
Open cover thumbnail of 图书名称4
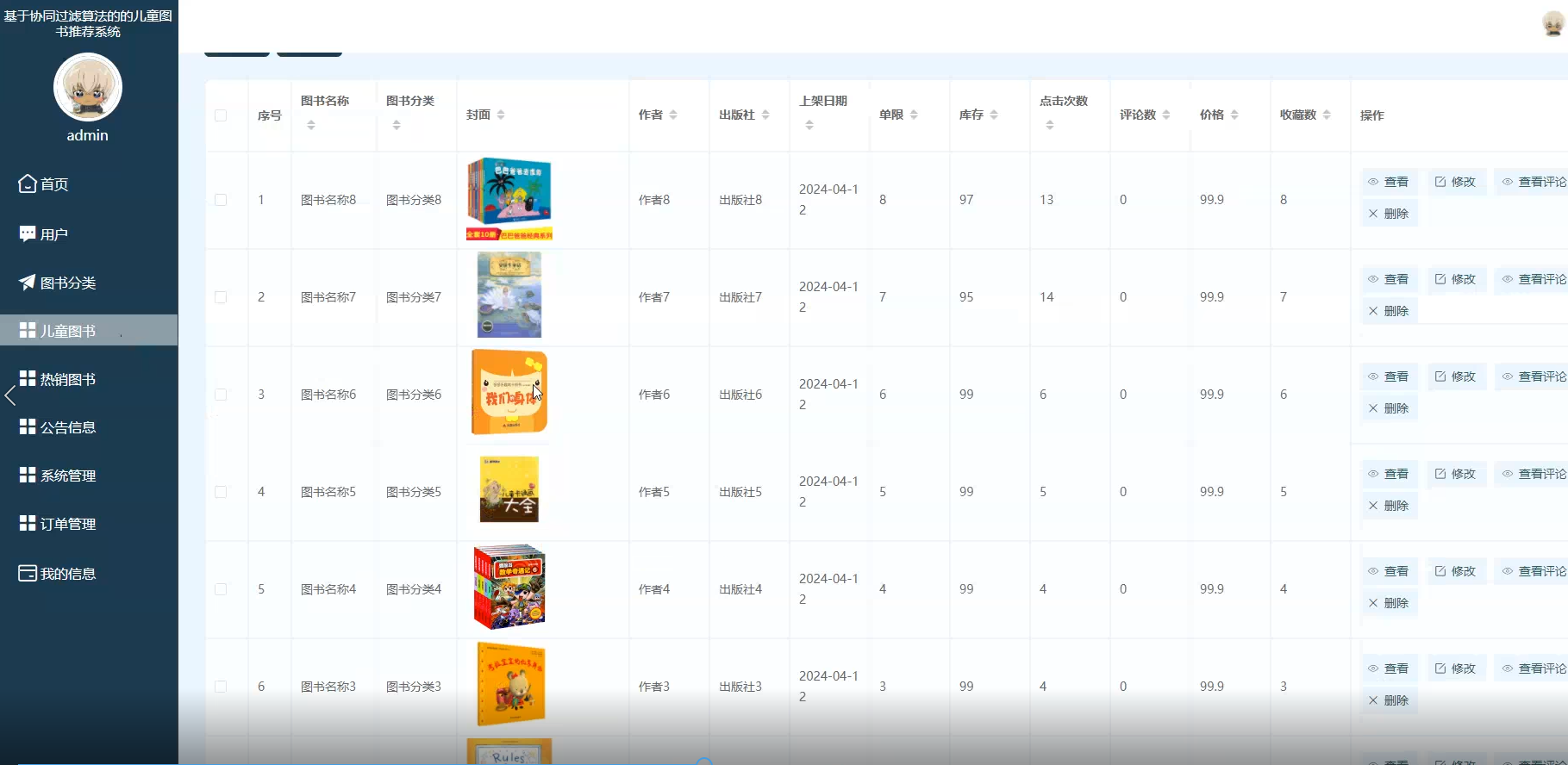509,587
